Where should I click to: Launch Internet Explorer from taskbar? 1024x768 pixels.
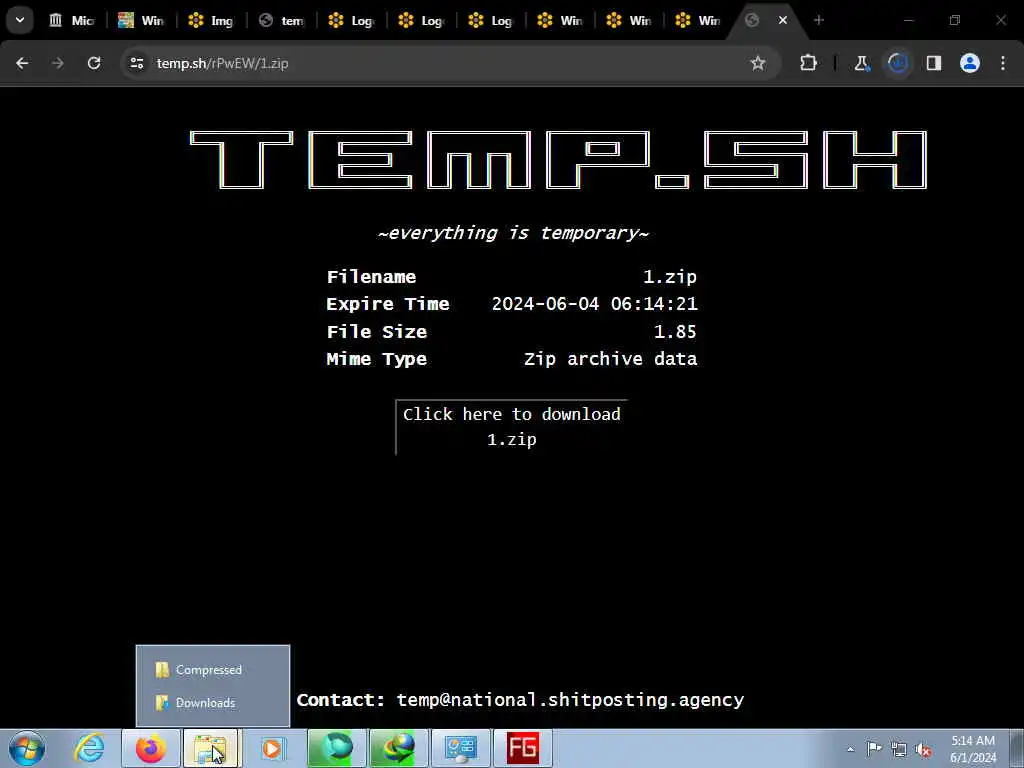click(89, 748)
